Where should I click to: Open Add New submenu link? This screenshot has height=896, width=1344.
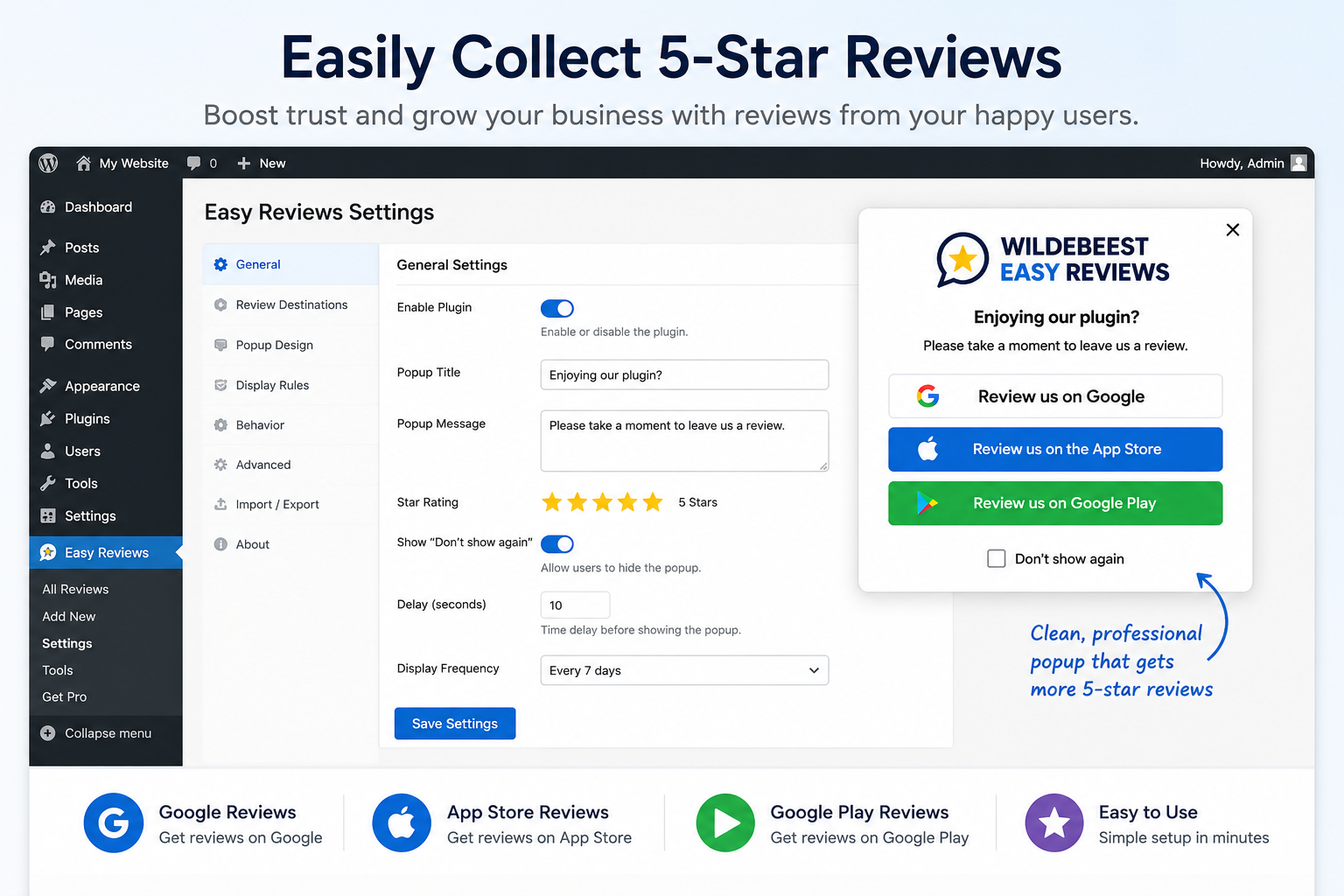click(x=69, y=616)
